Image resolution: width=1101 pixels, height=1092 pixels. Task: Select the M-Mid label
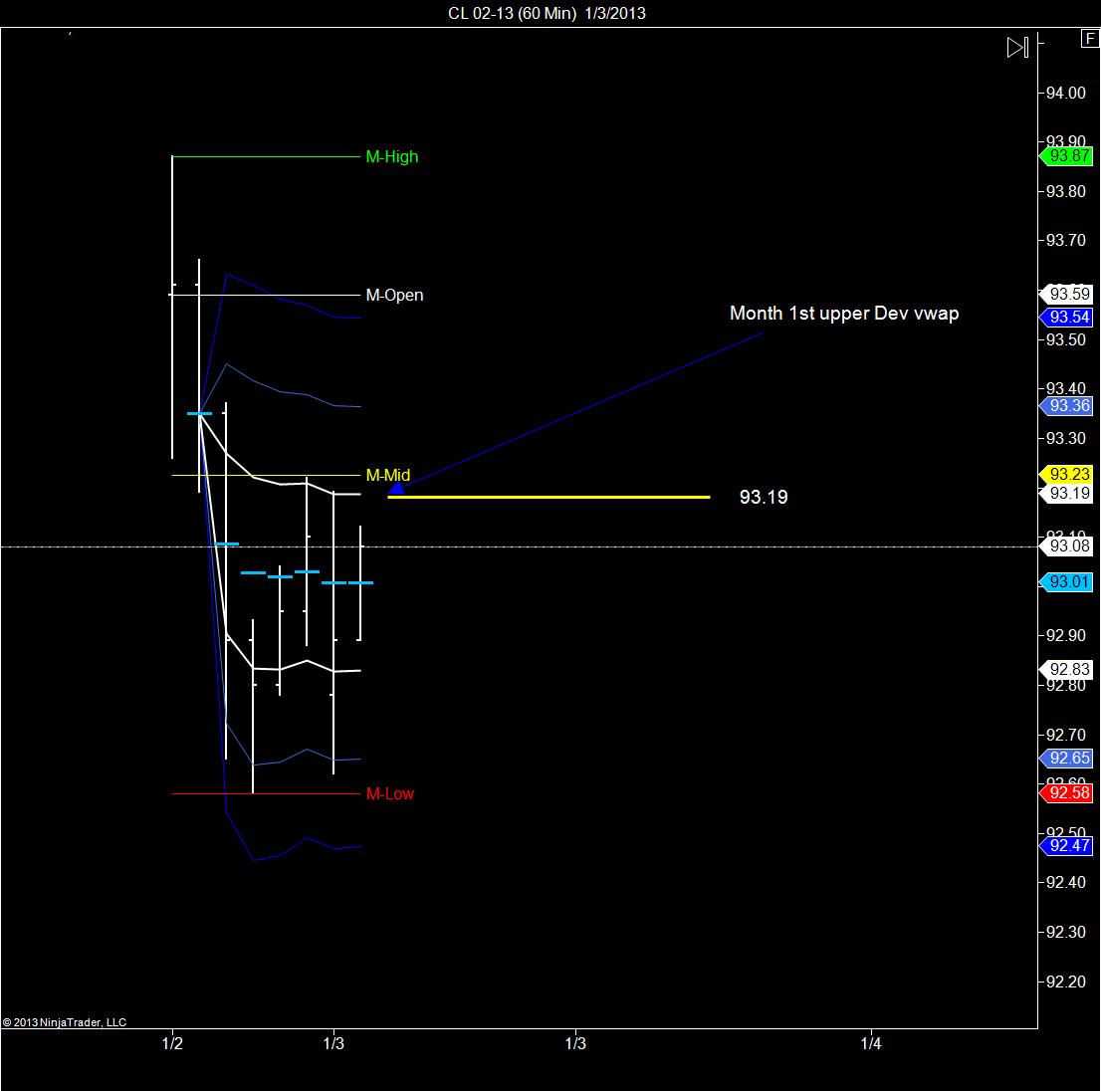pos(387,475)
